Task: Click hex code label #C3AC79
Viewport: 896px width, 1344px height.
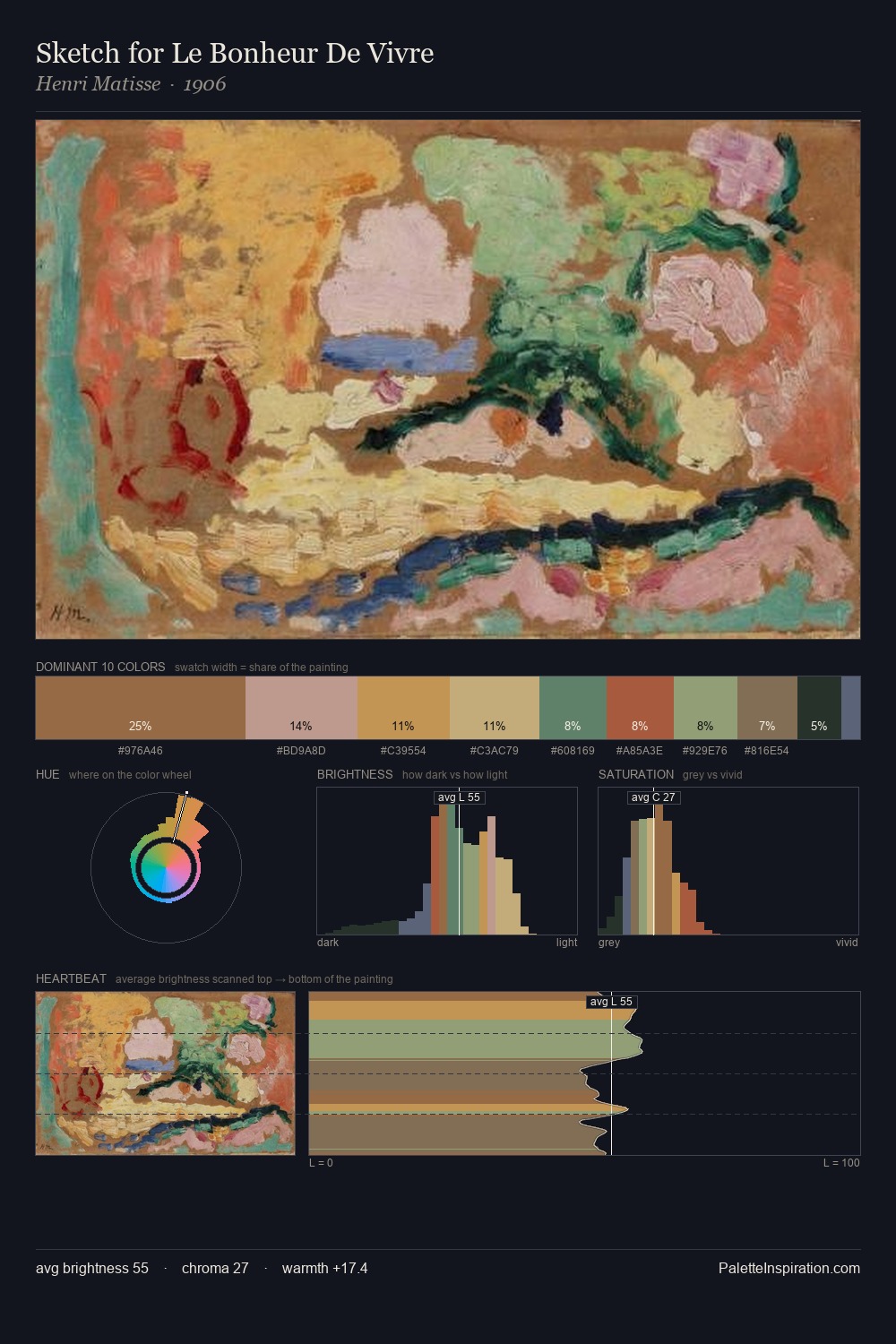Action: coord(495,751)
